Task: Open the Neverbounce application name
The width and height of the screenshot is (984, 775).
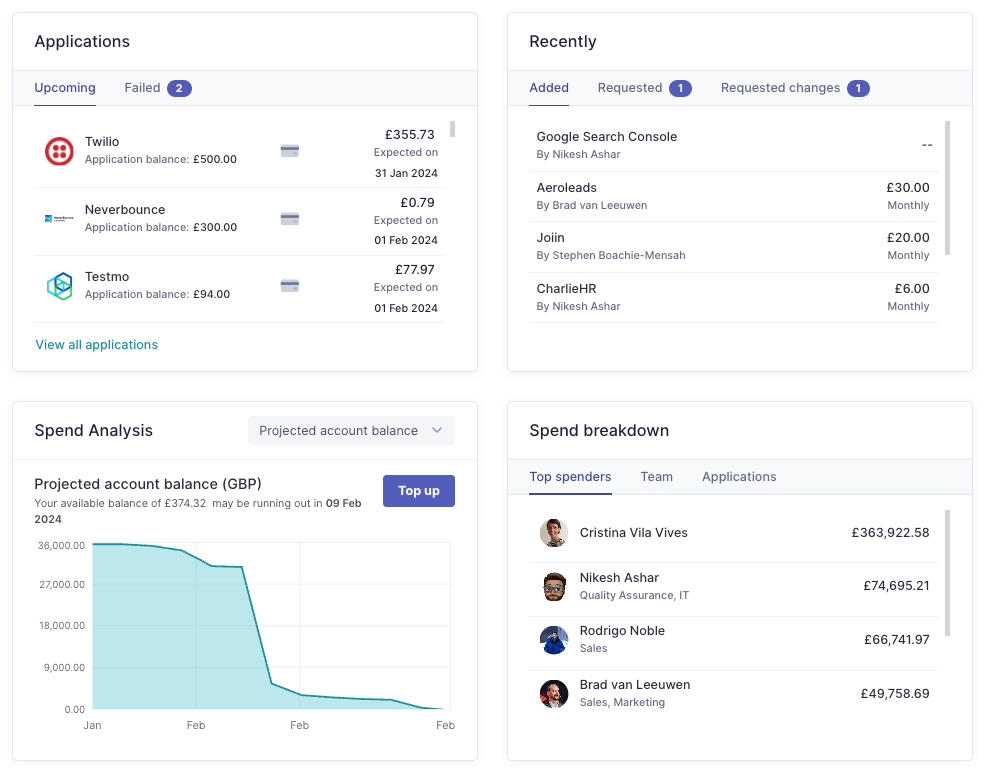Action: coord(125,210)
